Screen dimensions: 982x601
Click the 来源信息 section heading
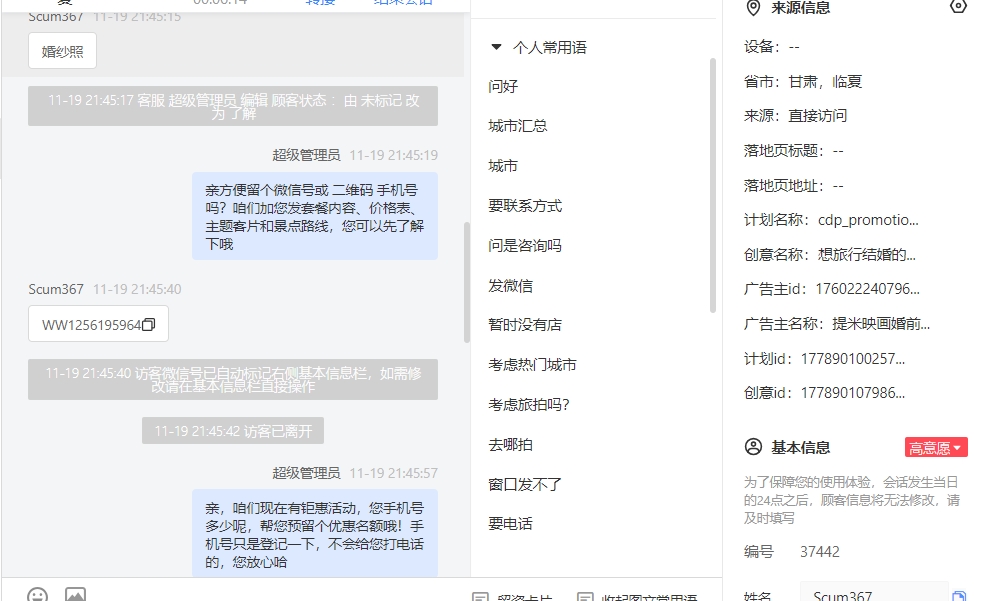801,8
